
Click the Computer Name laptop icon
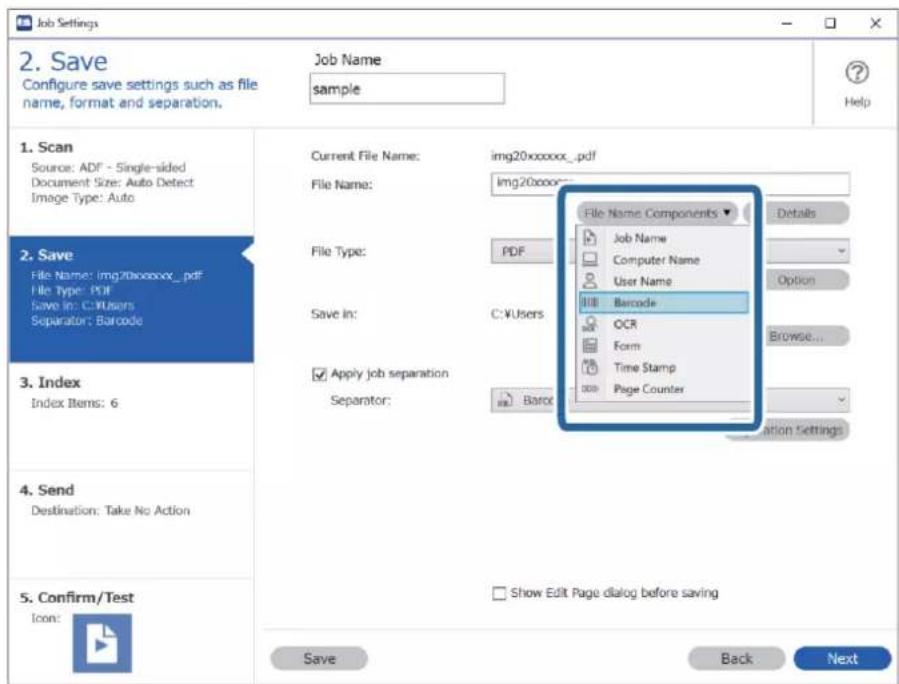pos(590,259)
